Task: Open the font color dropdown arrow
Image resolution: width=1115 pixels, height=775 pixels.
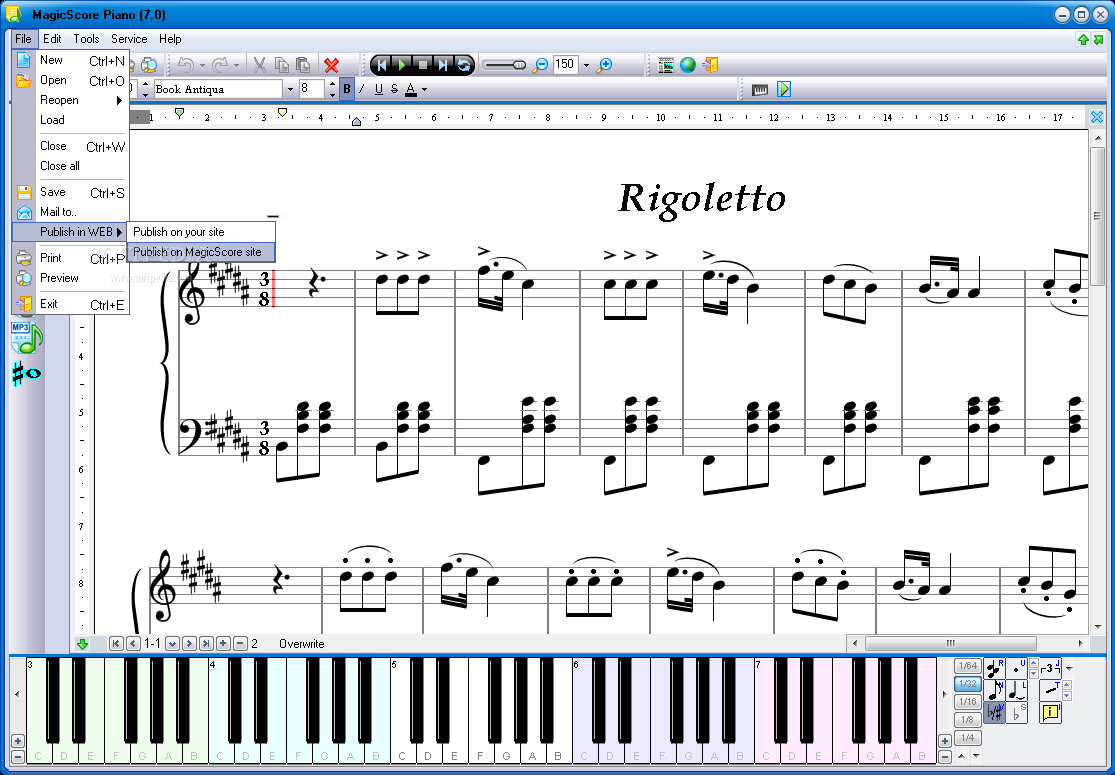Action: pos(425,90)
